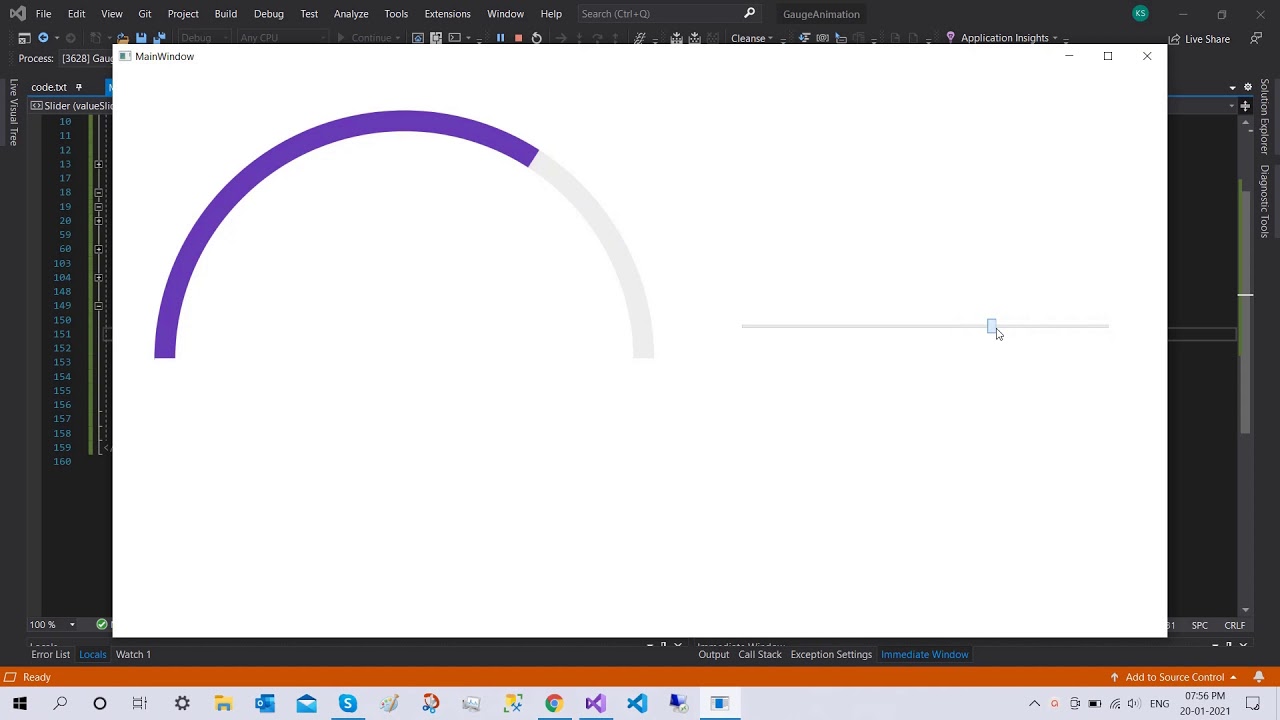Screen dimensions: 1280x720
Task: Open the Debug menu
Action: [x=269, y=14]
